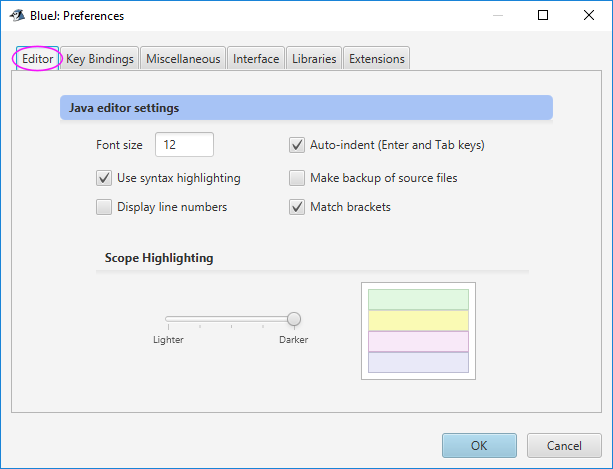Open the Key Bindings tab

[100, 59]
